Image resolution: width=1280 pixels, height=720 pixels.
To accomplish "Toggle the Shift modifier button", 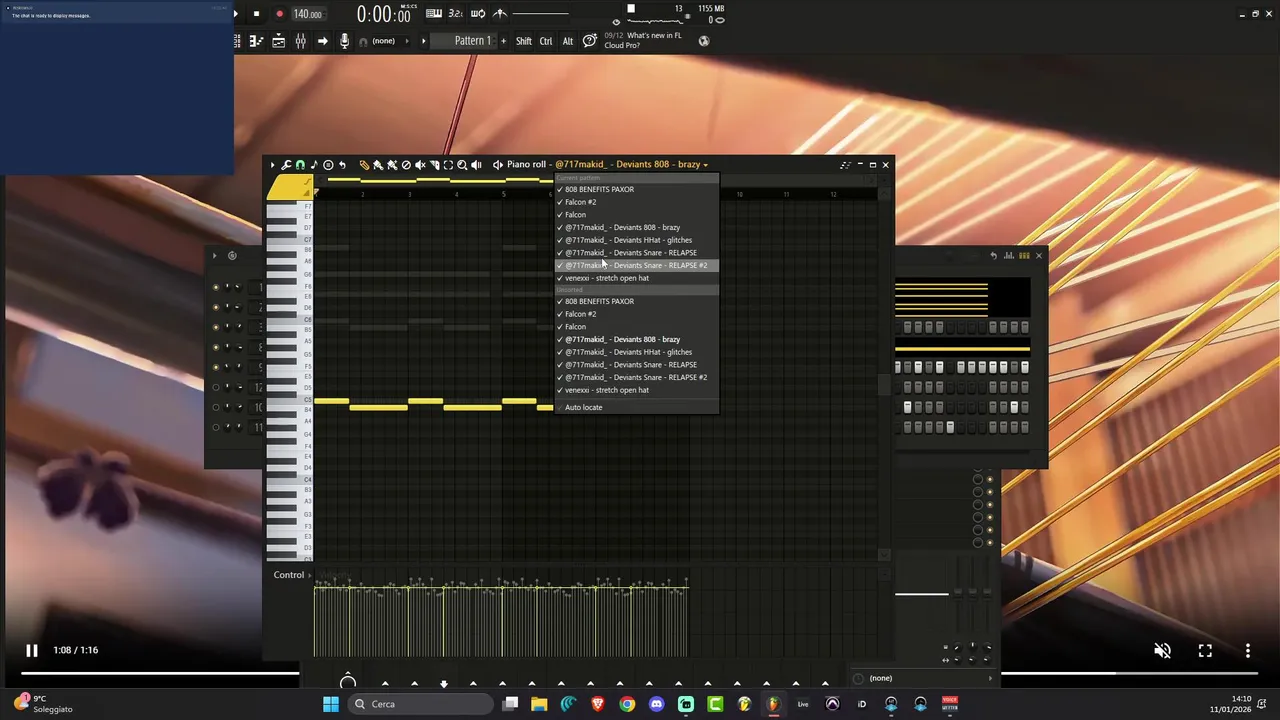I will point(524,41).
